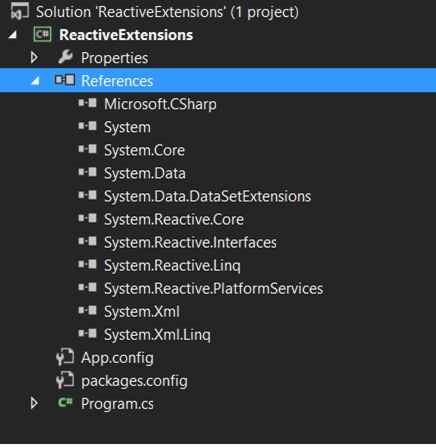Click the wrench icon next to Properties

65,57
